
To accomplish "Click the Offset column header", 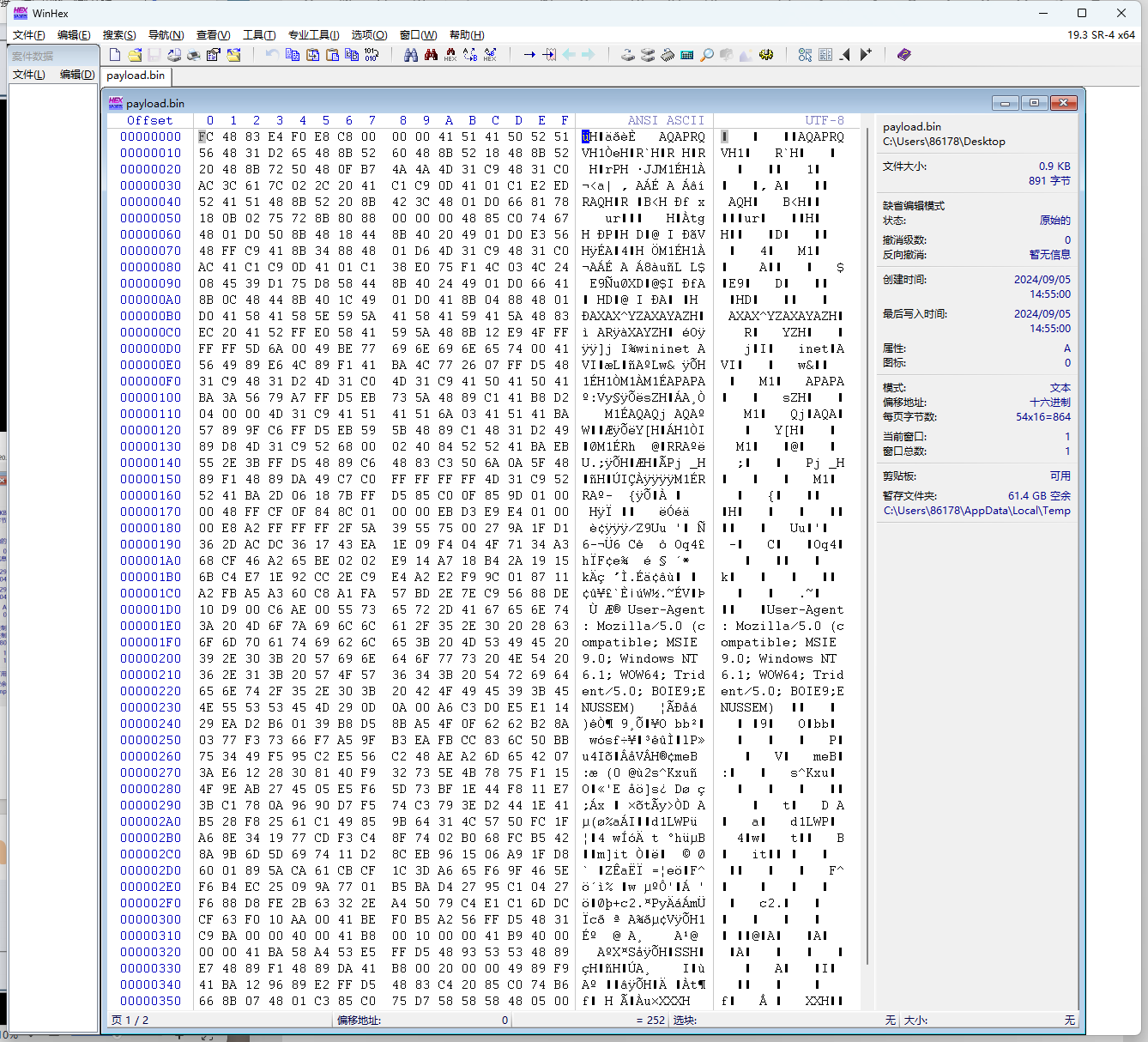I will 149,121.
